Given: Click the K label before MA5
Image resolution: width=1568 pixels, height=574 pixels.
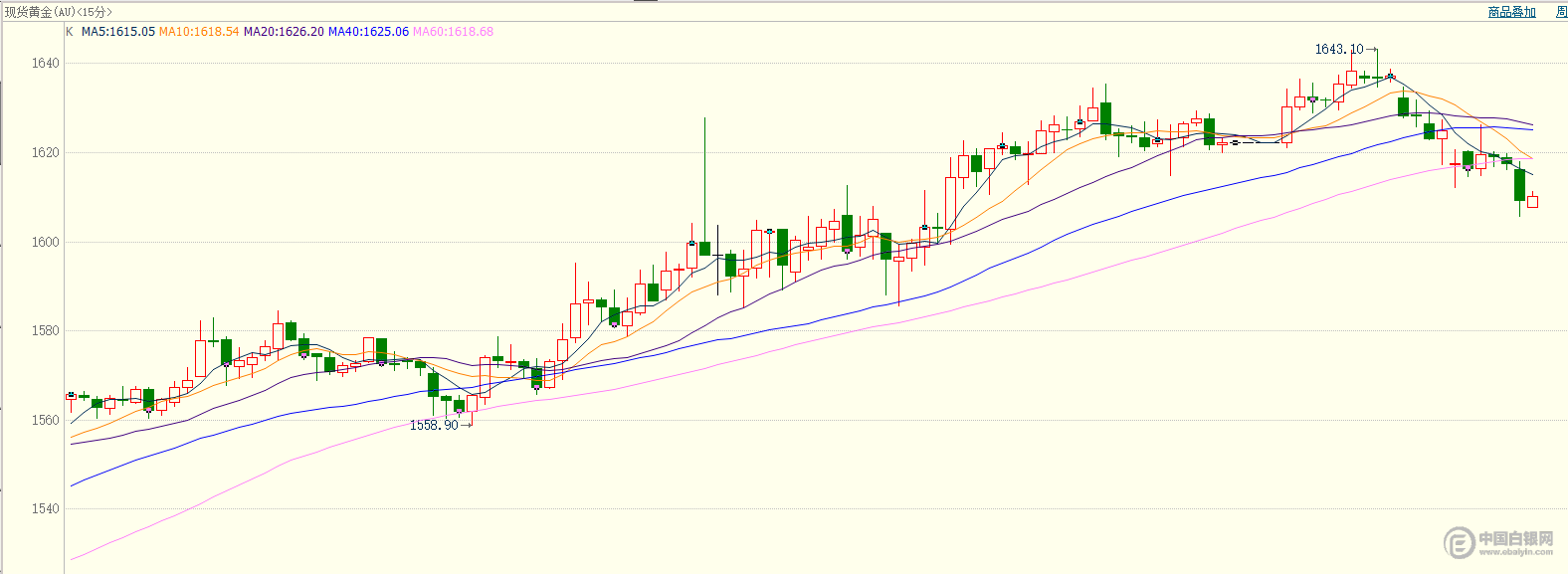Looking at the screenshot, I should click(70, 32).
